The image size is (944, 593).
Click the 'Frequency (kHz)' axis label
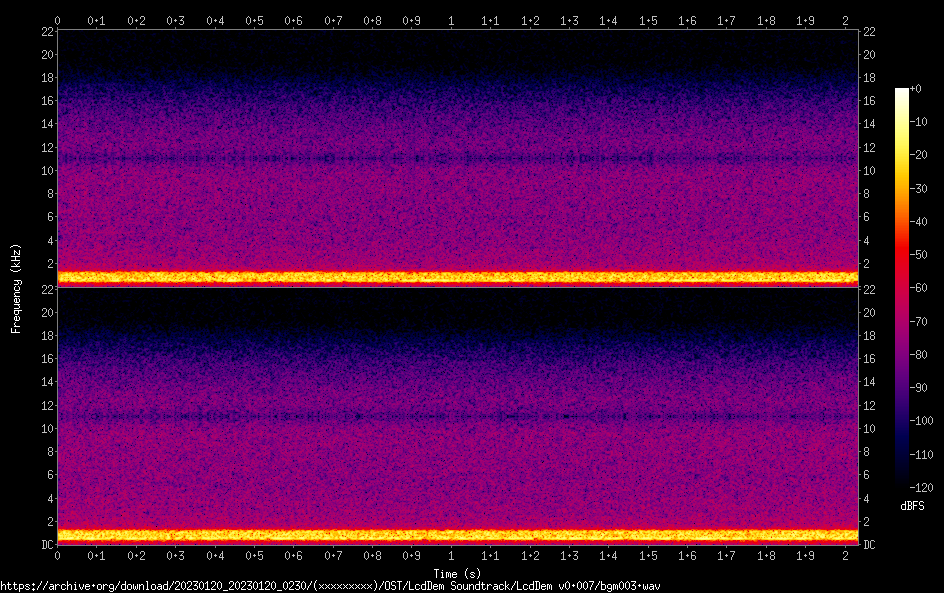click(x=16, y=288)
